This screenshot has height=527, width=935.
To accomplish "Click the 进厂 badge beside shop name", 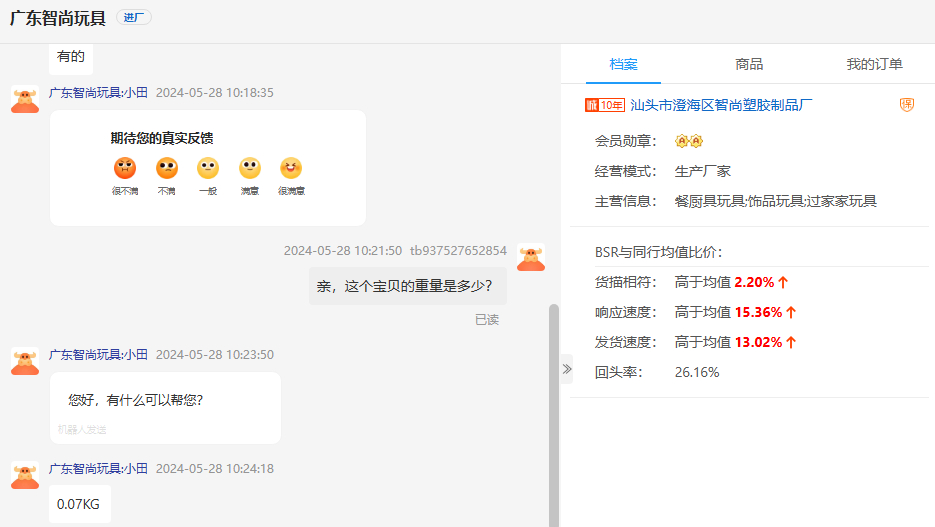I will (134, 17).
